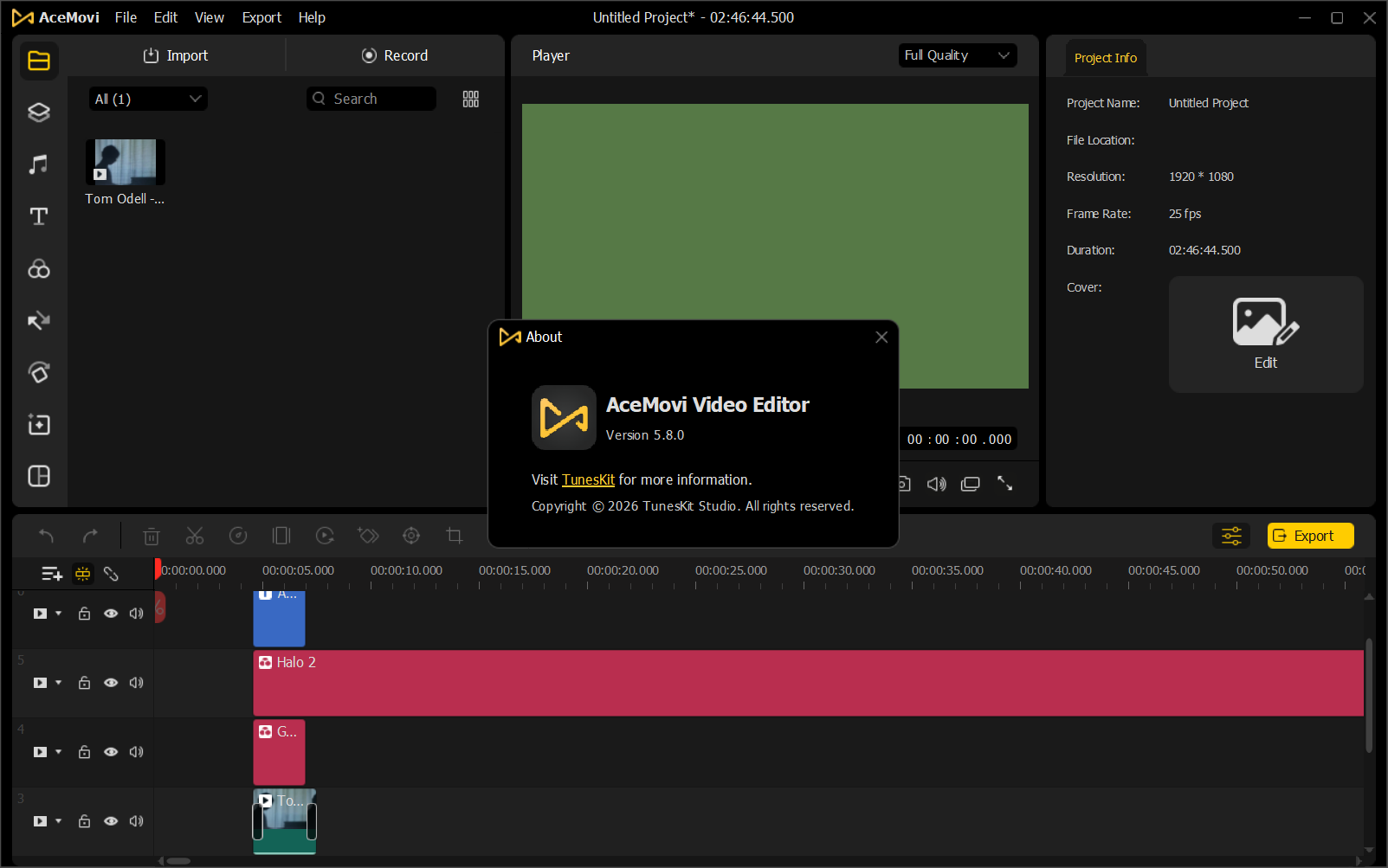Screen dimensions: 1388x868
Task: Mute track 5 with speaker icon
Action: 136,683
